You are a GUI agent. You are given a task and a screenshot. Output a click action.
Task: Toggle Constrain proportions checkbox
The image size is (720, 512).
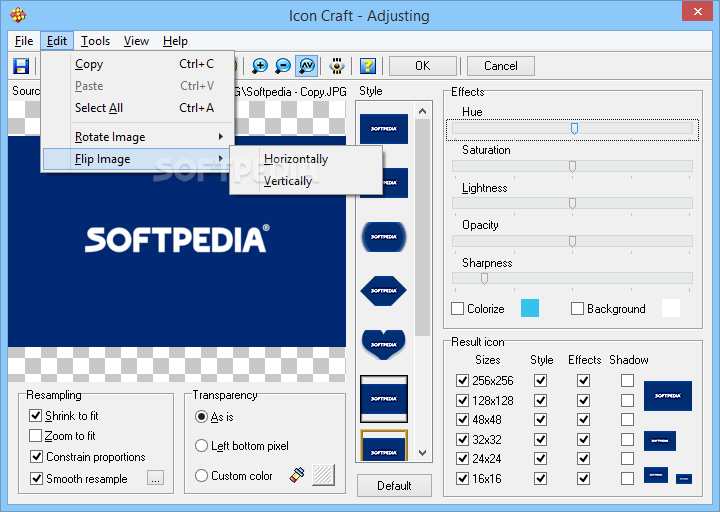(x=36, y=456)
